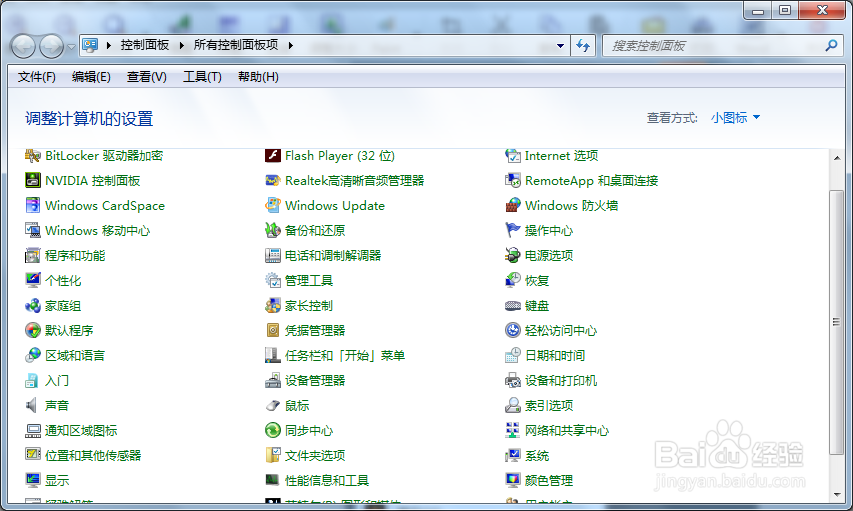Open the BitLocker 驱动器加密 icon

coord(33,156)
